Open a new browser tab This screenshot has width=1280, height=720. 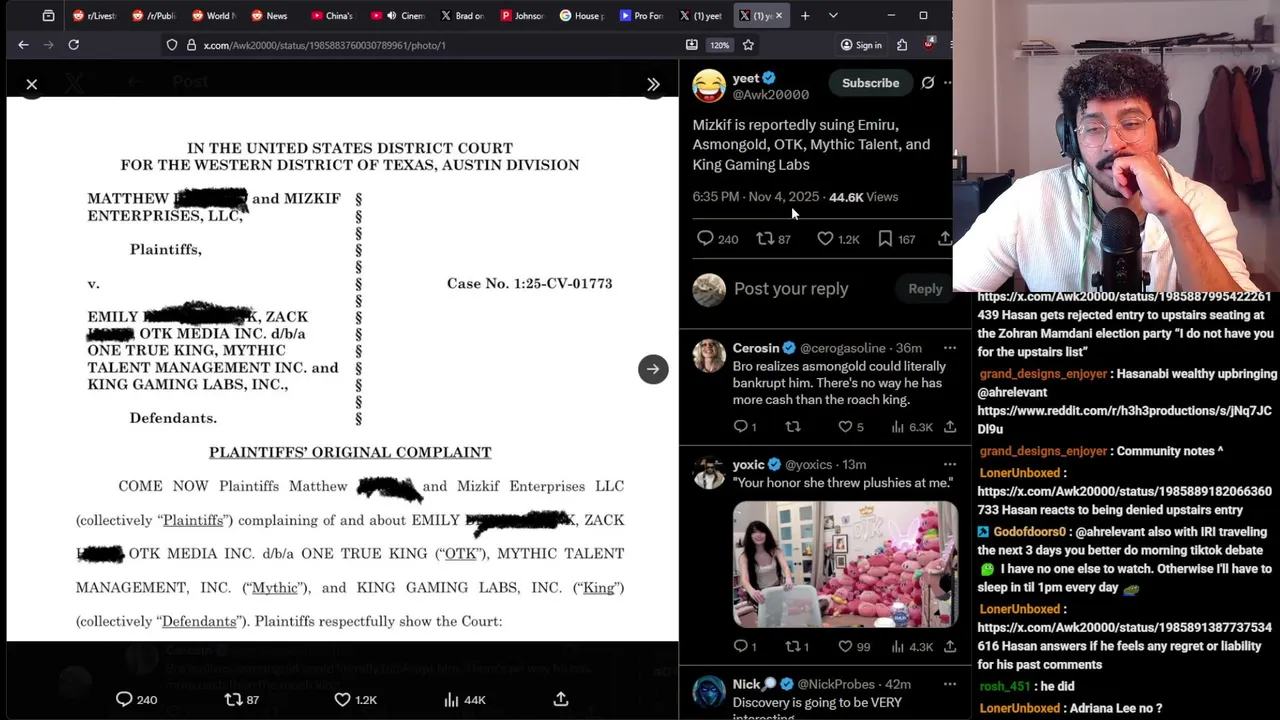click(805, 16)
